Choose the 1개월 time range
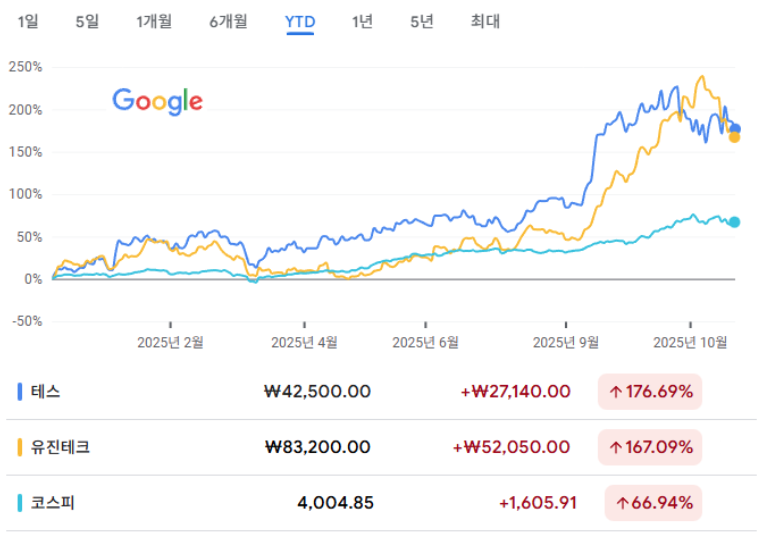 click(154, 21)
